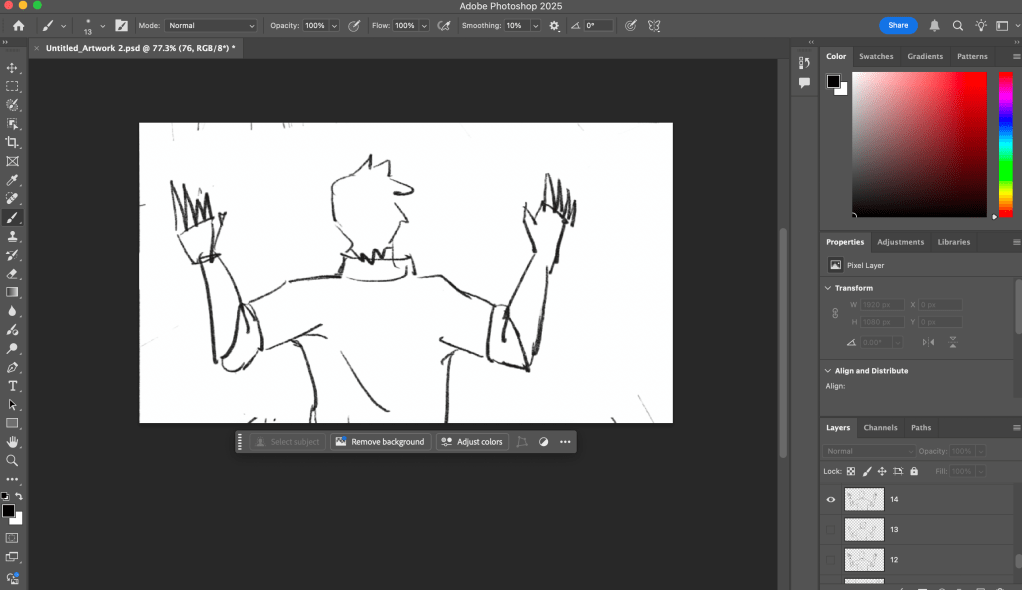Select the Hand tool
The width and height of the screenshot is (1022, 590).
pyautogui.click(x=13, y=442)
